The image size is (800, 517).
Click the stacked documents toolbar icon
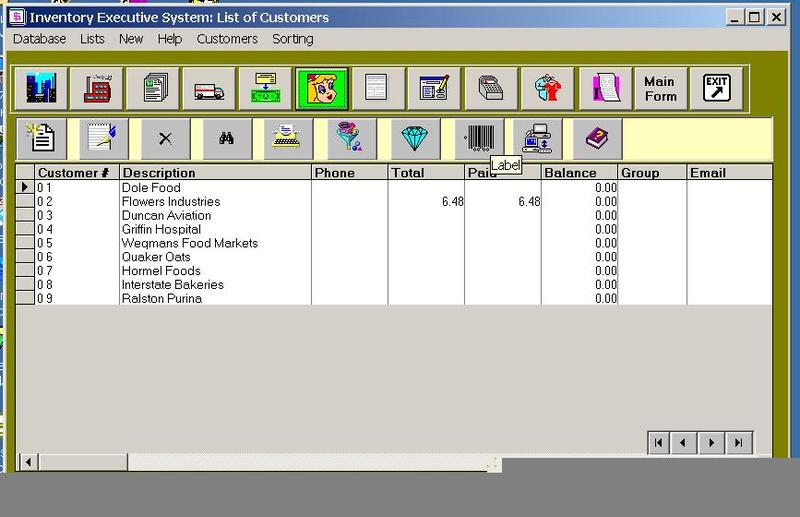[x=153, y=89]
